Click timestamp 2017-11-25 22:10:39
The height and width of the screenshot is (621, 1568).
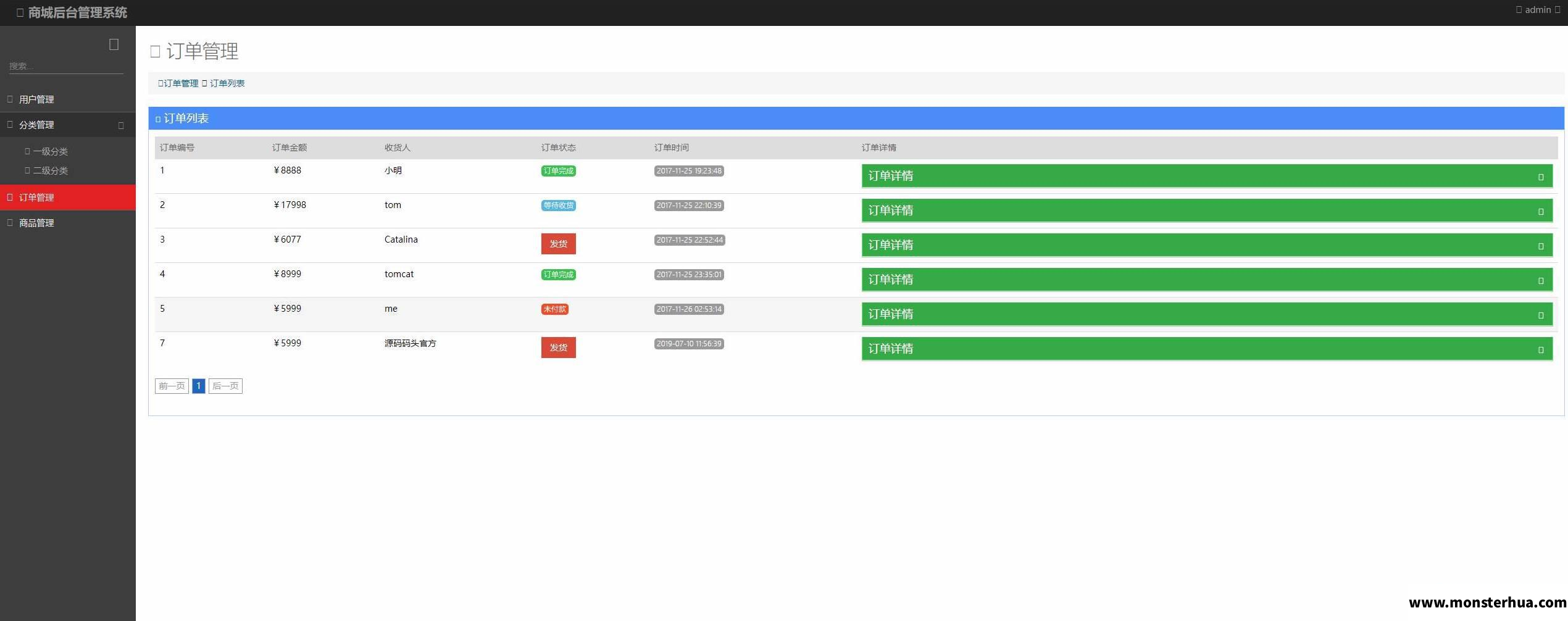tap(689, 206)
